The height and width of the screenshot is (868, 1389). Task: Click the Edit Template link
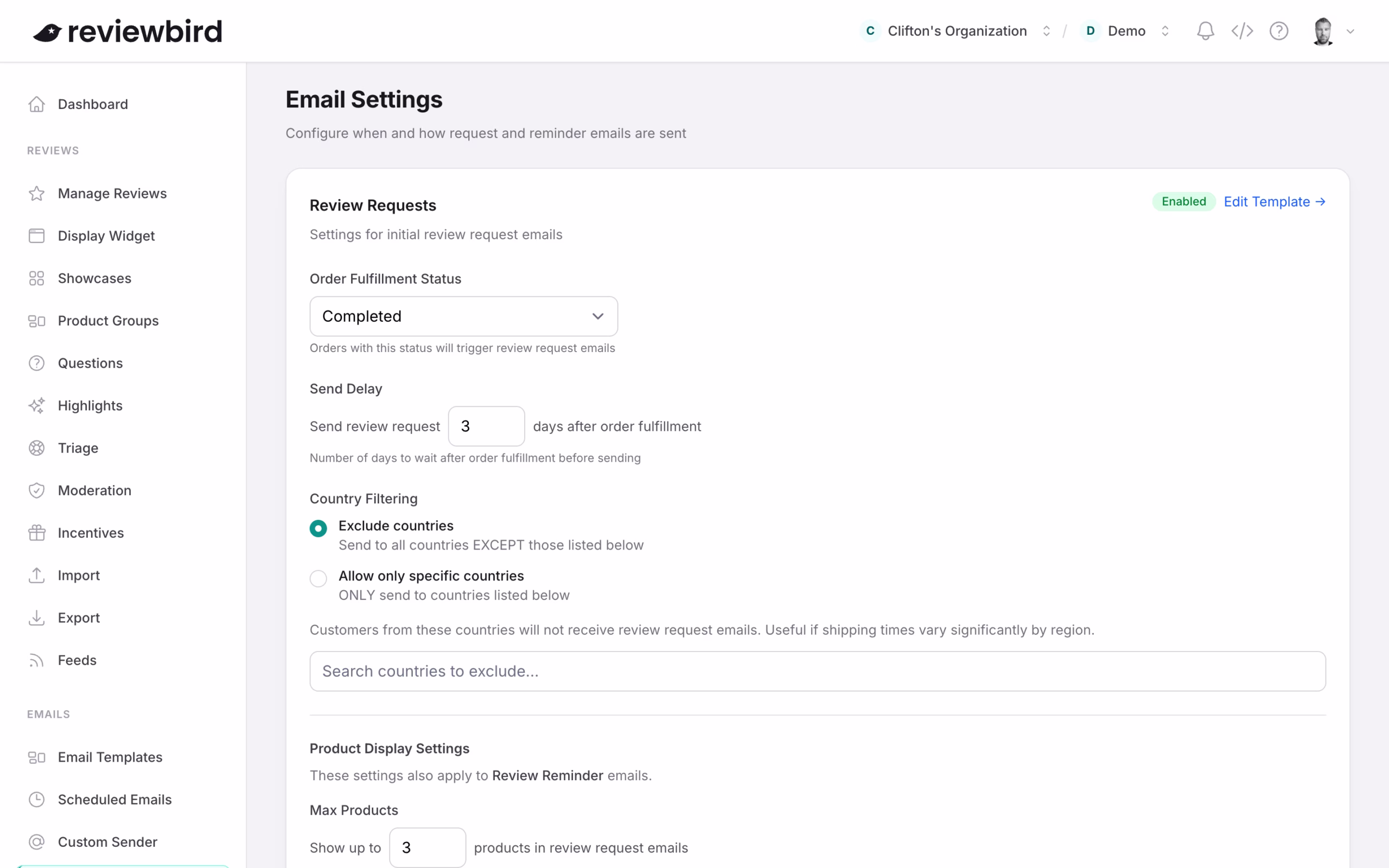[1274, 202]
